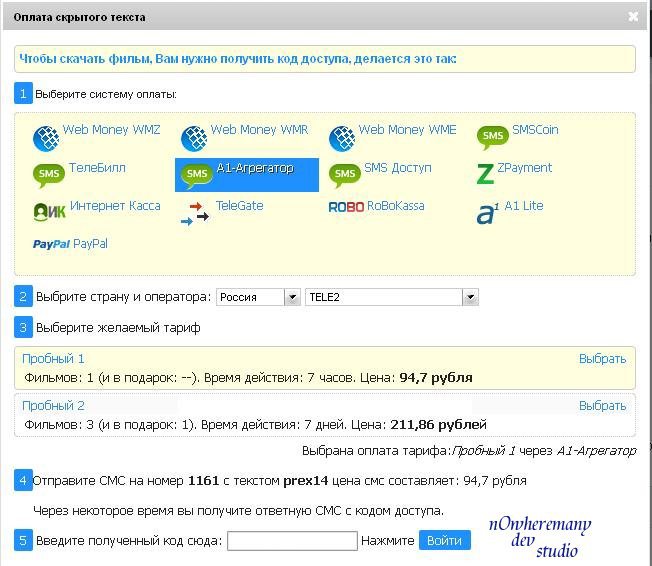The image size is (652, 566).
Task: Click Выбрать for Пробный 2 tariff
Action: pos(603,405)
